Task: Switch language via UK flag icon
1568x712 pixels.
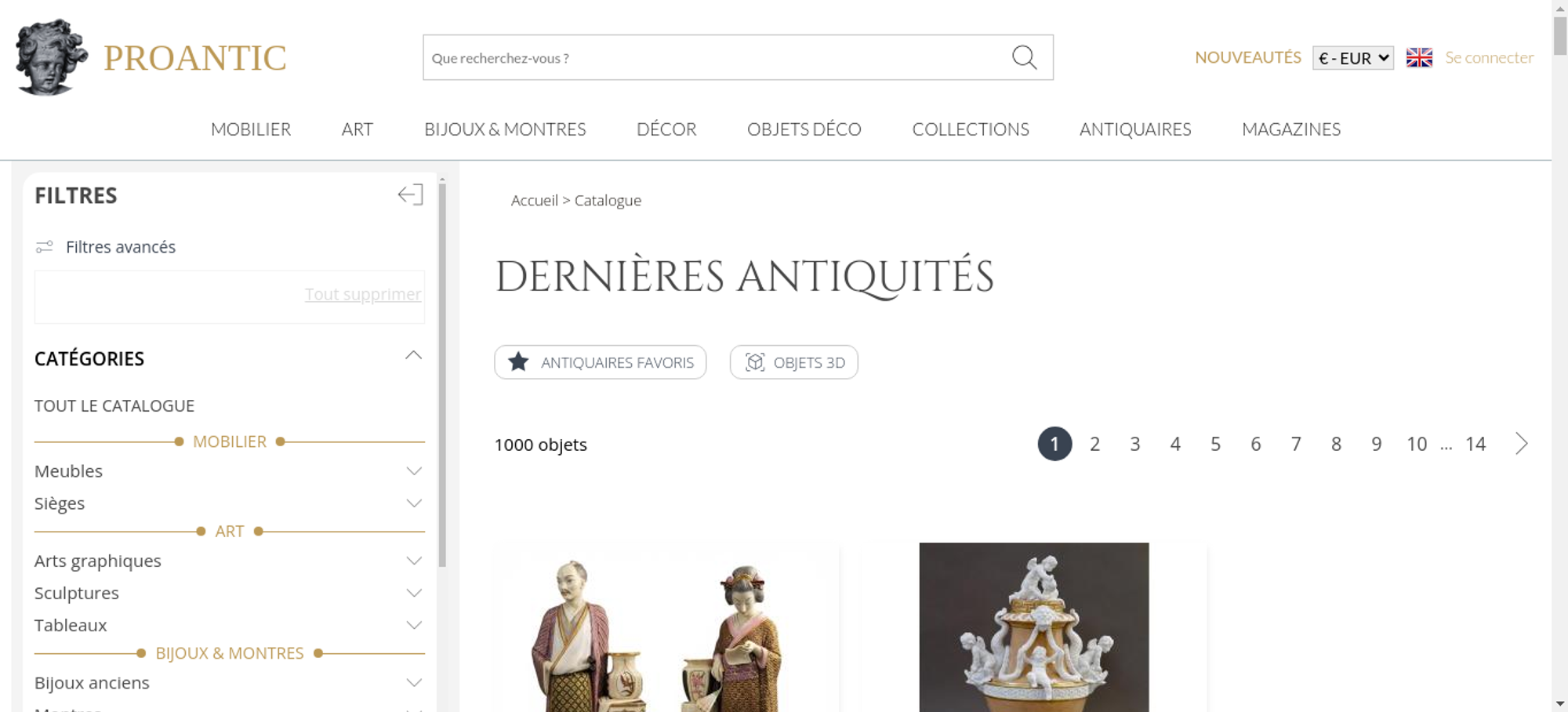Action: point(1419,58)
